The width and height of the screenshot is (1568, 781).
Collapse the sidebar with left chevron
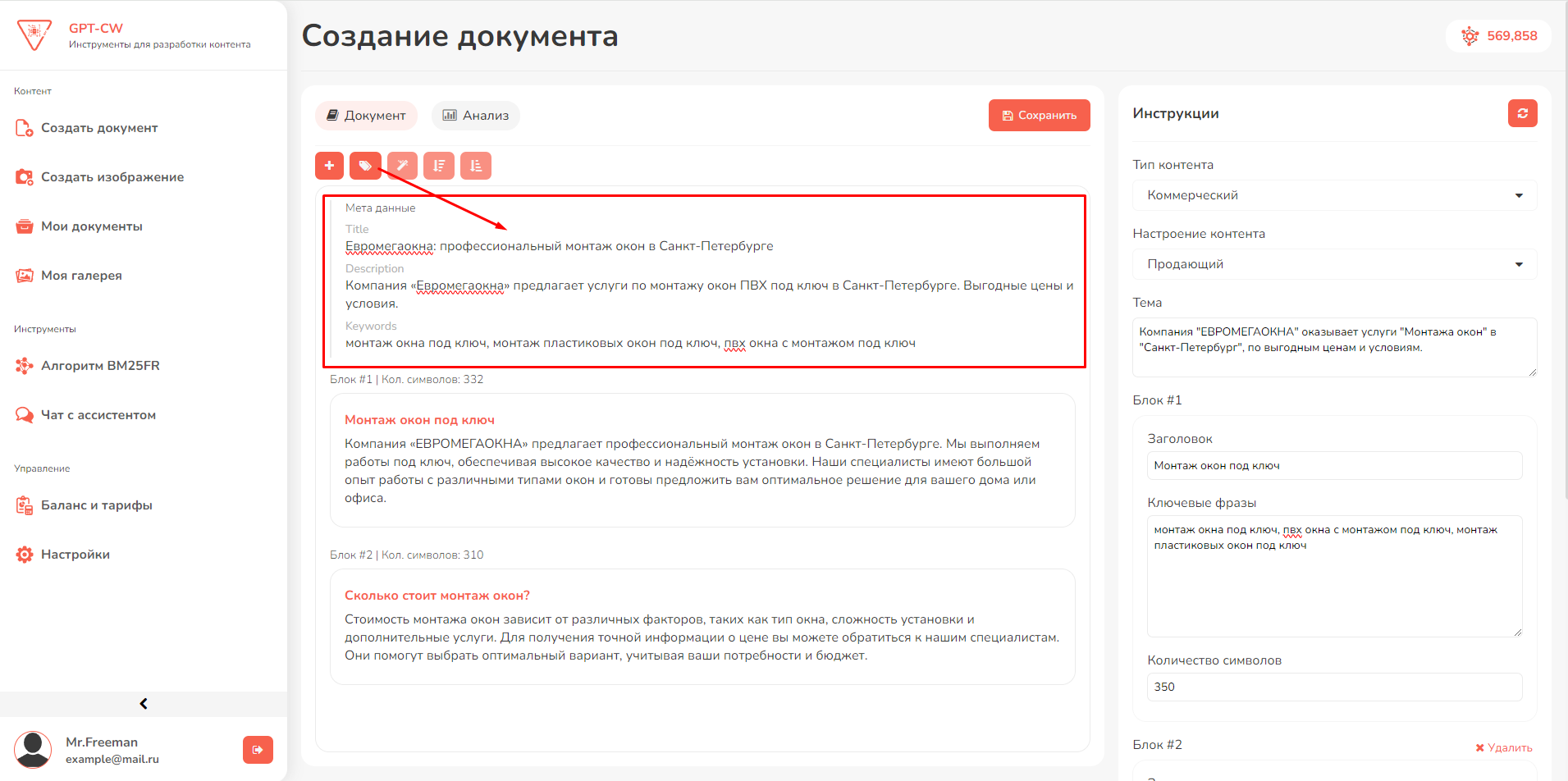pos(144,704)
